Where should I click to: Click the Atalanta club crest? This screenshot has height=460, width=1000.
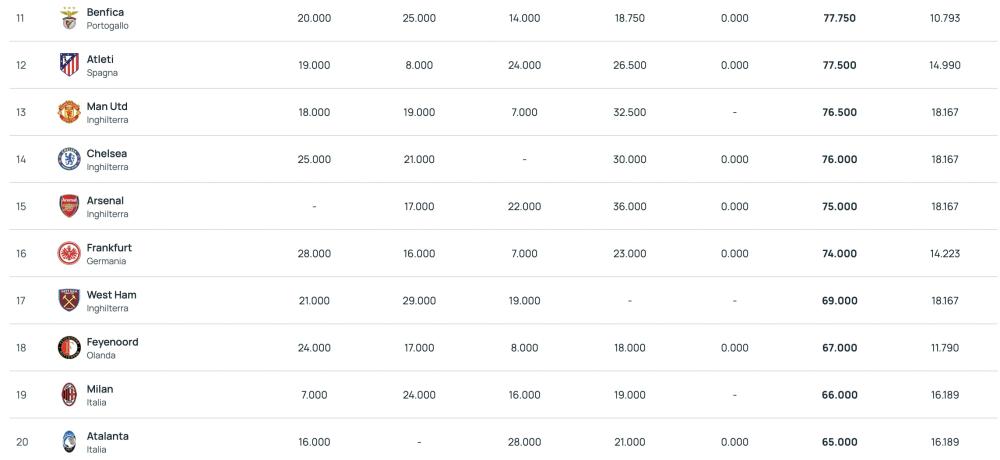click(x=69, y=441)
